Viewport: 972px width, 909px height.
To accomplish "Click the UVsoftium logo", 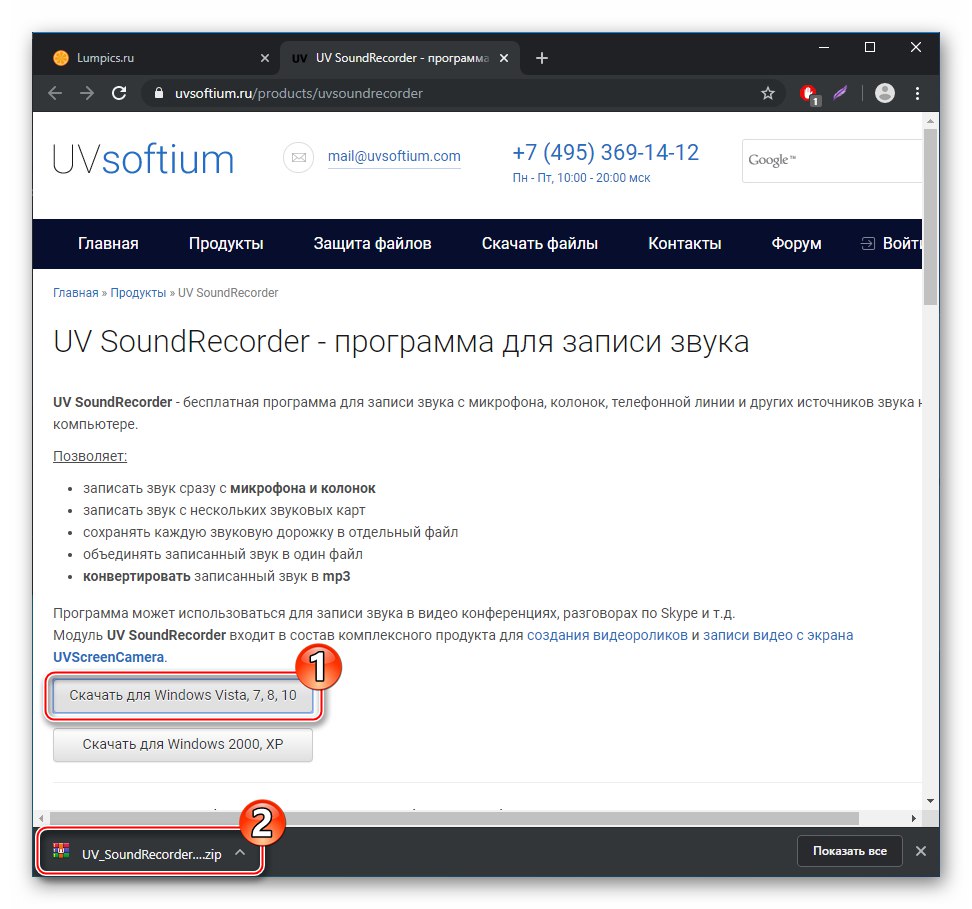I will [x=143, y=159].
